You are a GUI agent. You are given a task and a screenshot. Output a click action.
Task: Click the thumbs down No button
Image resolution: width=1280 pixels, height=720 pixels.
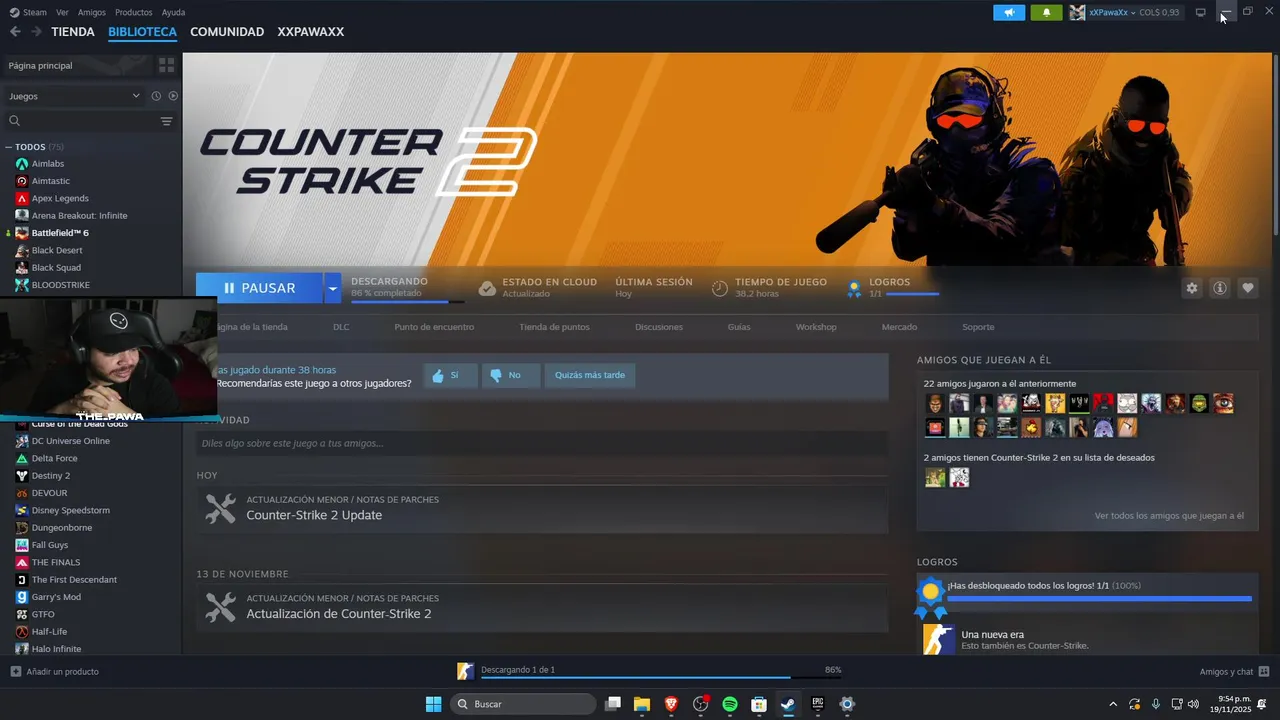click(x=510, y=375)
